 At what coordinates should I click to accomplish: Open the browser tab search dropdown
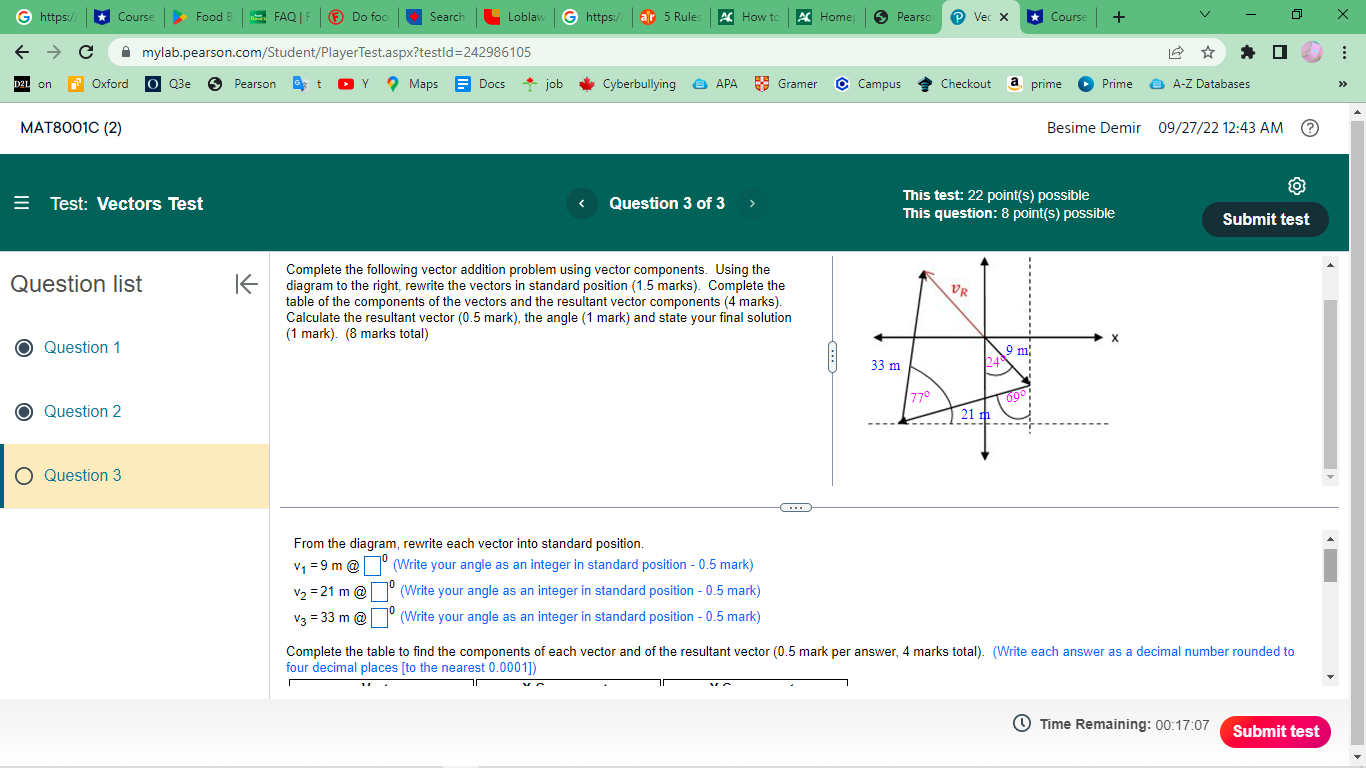tap(1202, 14)
